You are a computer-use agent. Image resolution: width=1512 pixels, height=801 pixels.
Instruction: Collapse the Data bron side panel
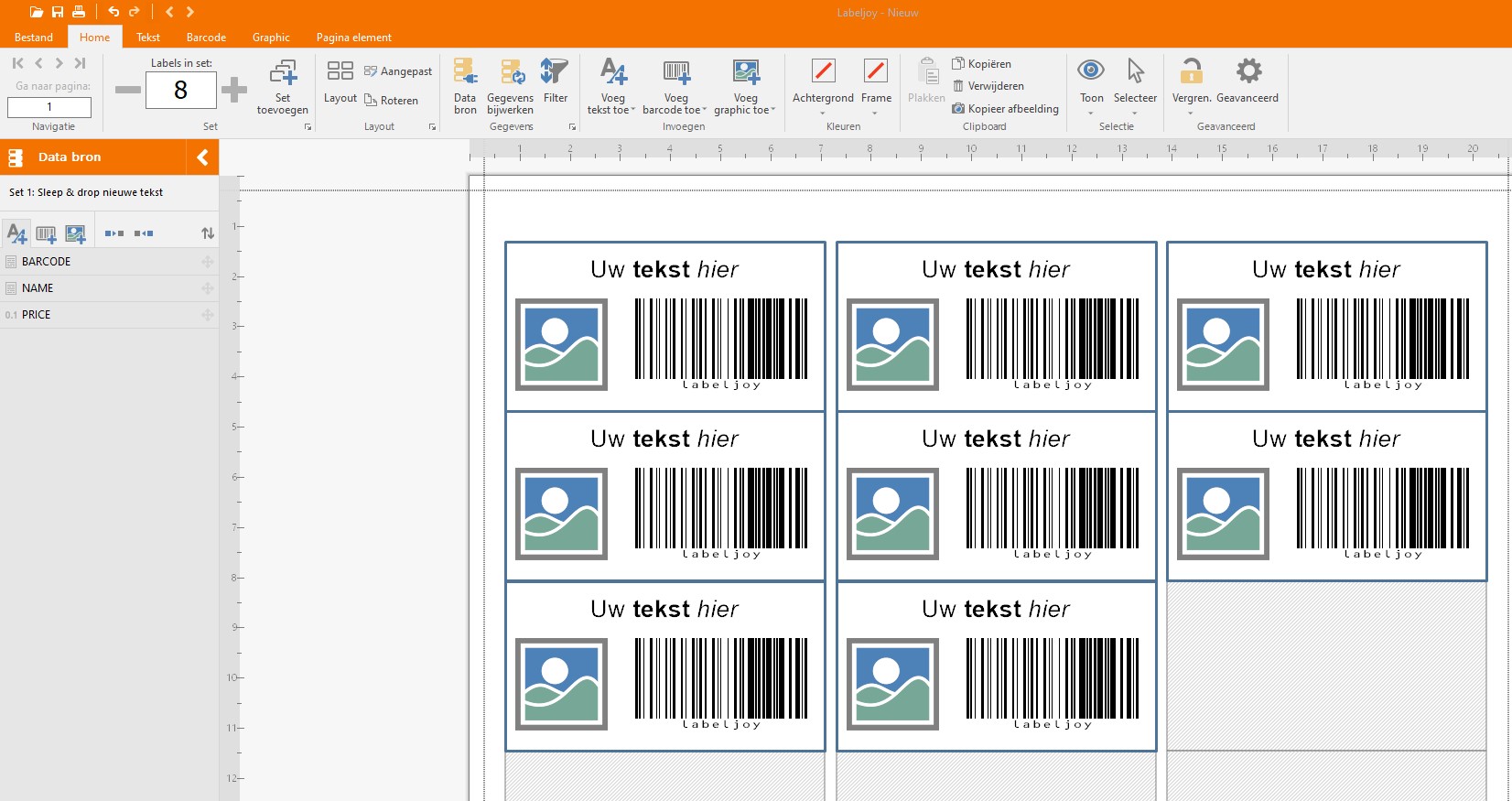pos(202,157)
